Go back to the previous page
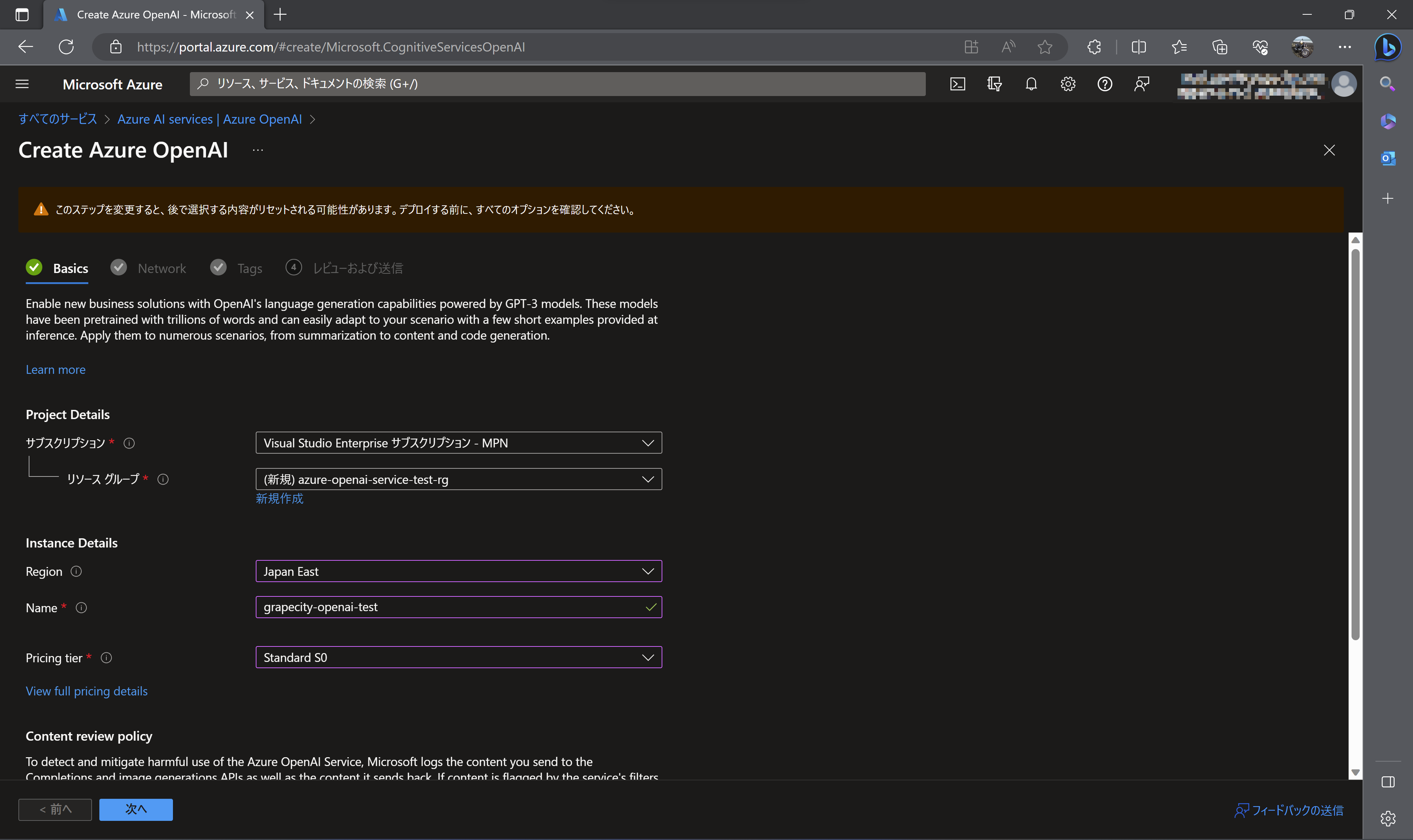1413x840 pixels. (x=25, y=47)
